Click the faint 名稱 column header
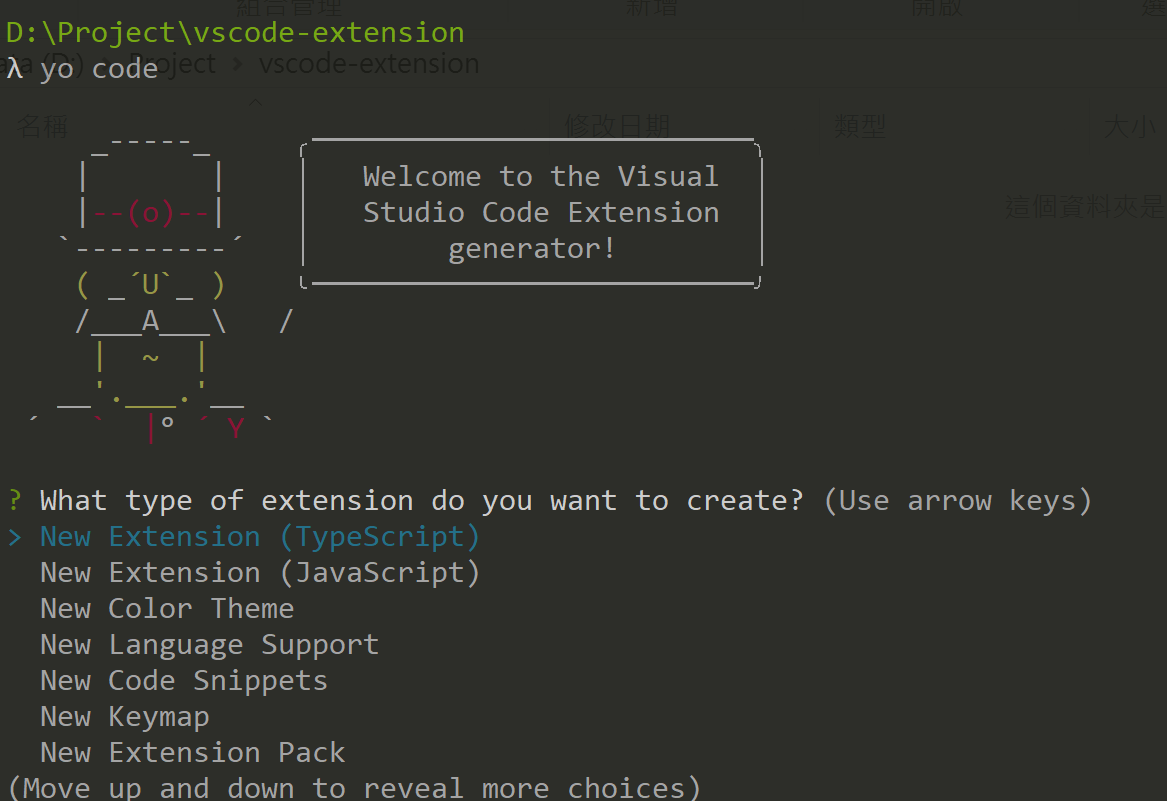The image size is (1167, 801). pyautogui.click(x=43, y=127)
